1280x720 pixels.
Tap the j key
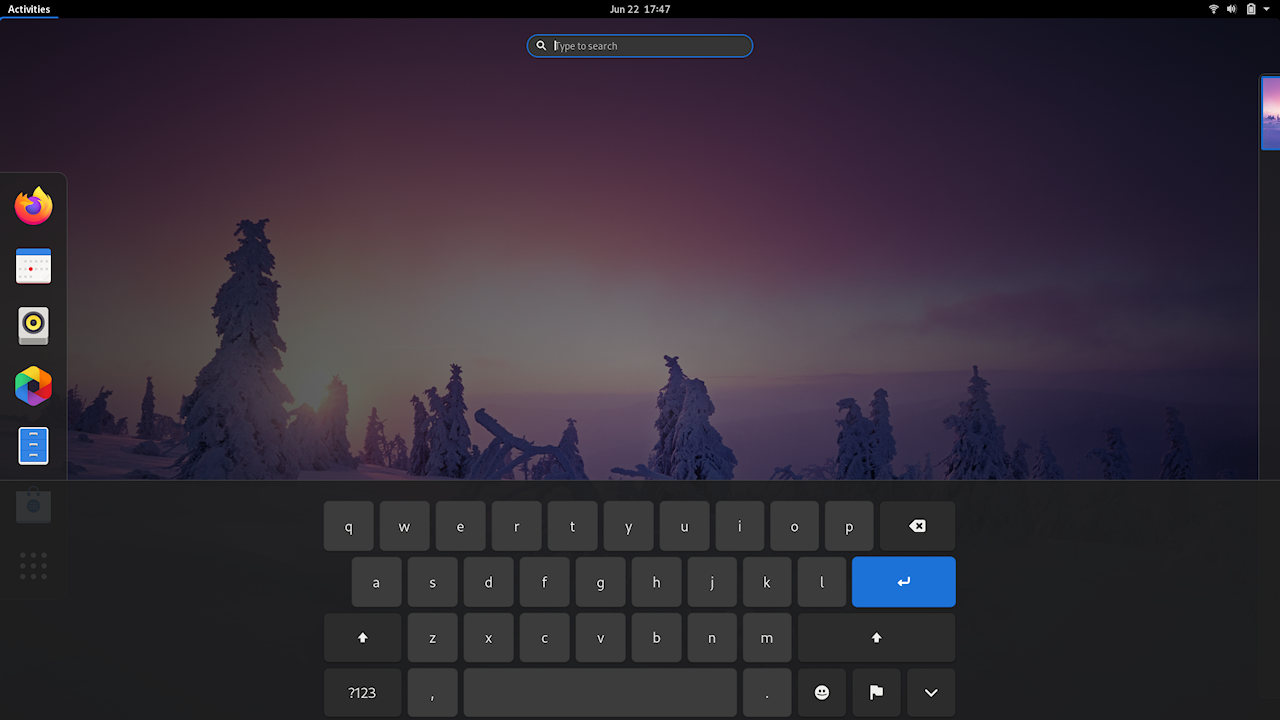click(x=712, y=582)
